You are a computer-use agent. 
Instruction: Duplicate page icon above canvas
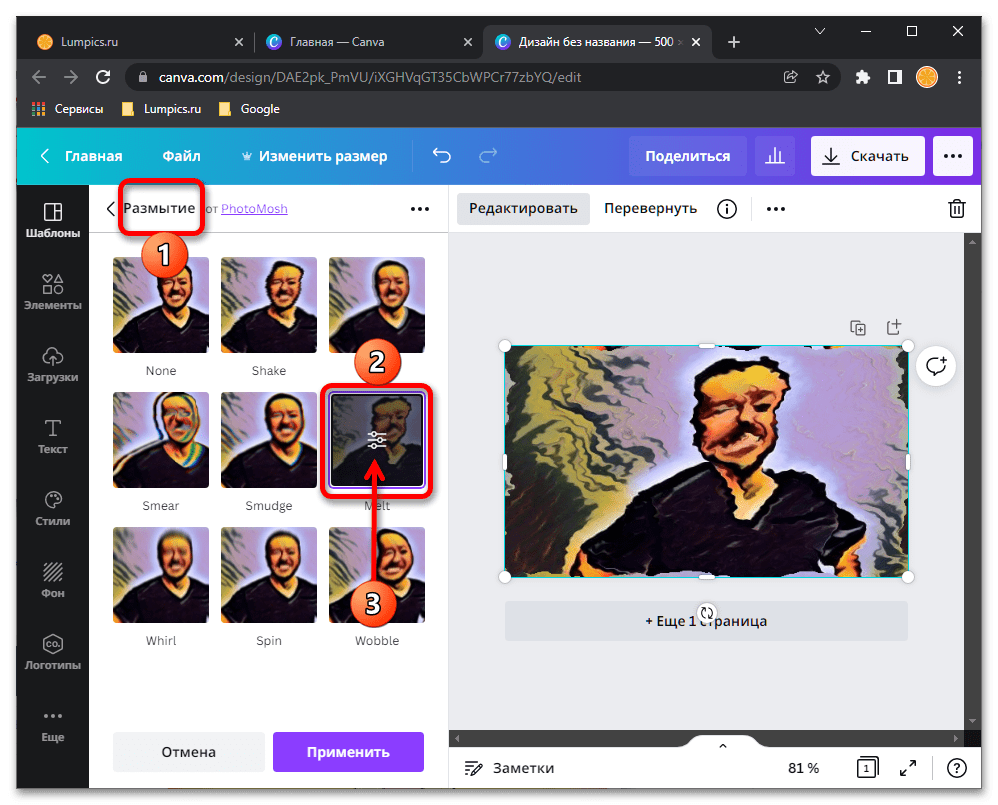857,327
